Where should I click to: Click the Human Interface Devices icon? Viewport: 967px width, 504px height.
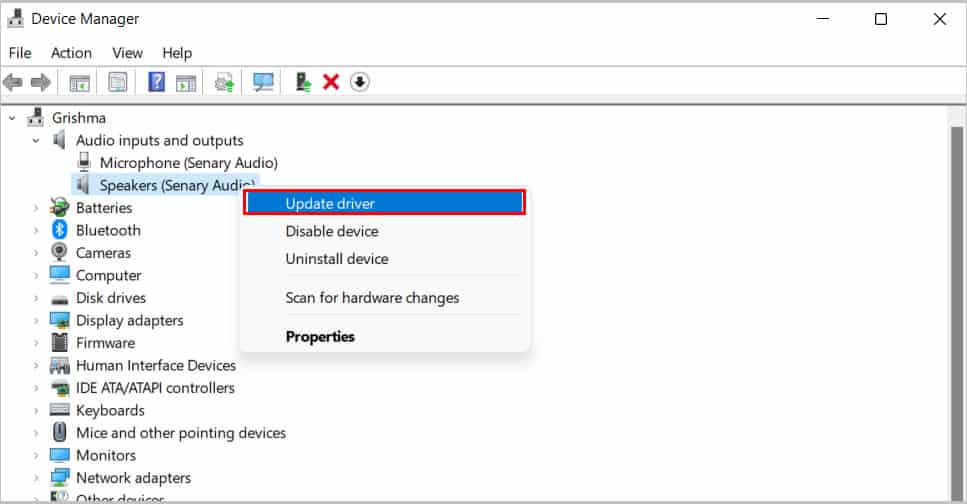click(60, 365)
